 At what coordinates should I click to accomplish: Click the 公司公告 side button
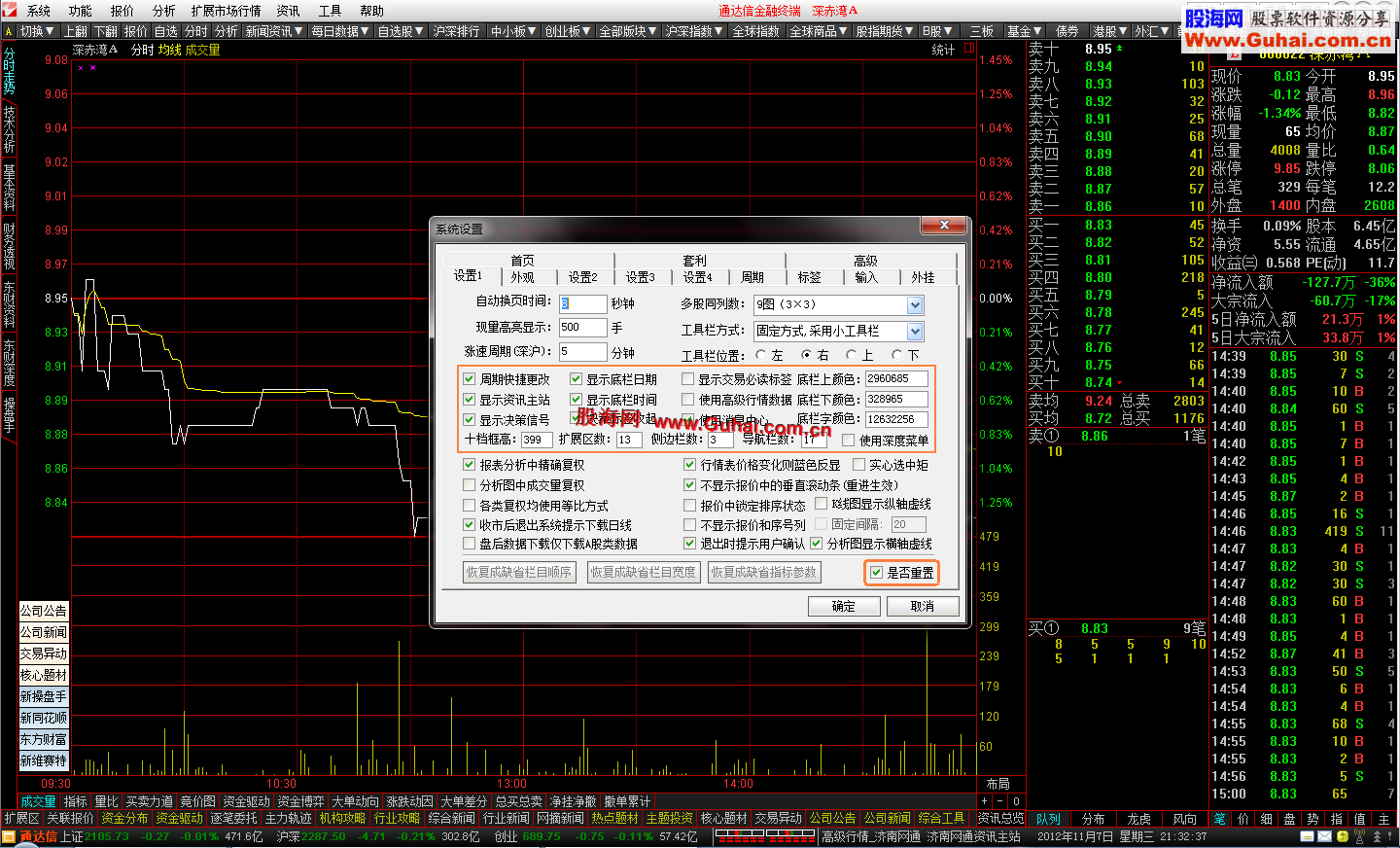[x=44, y=611]
